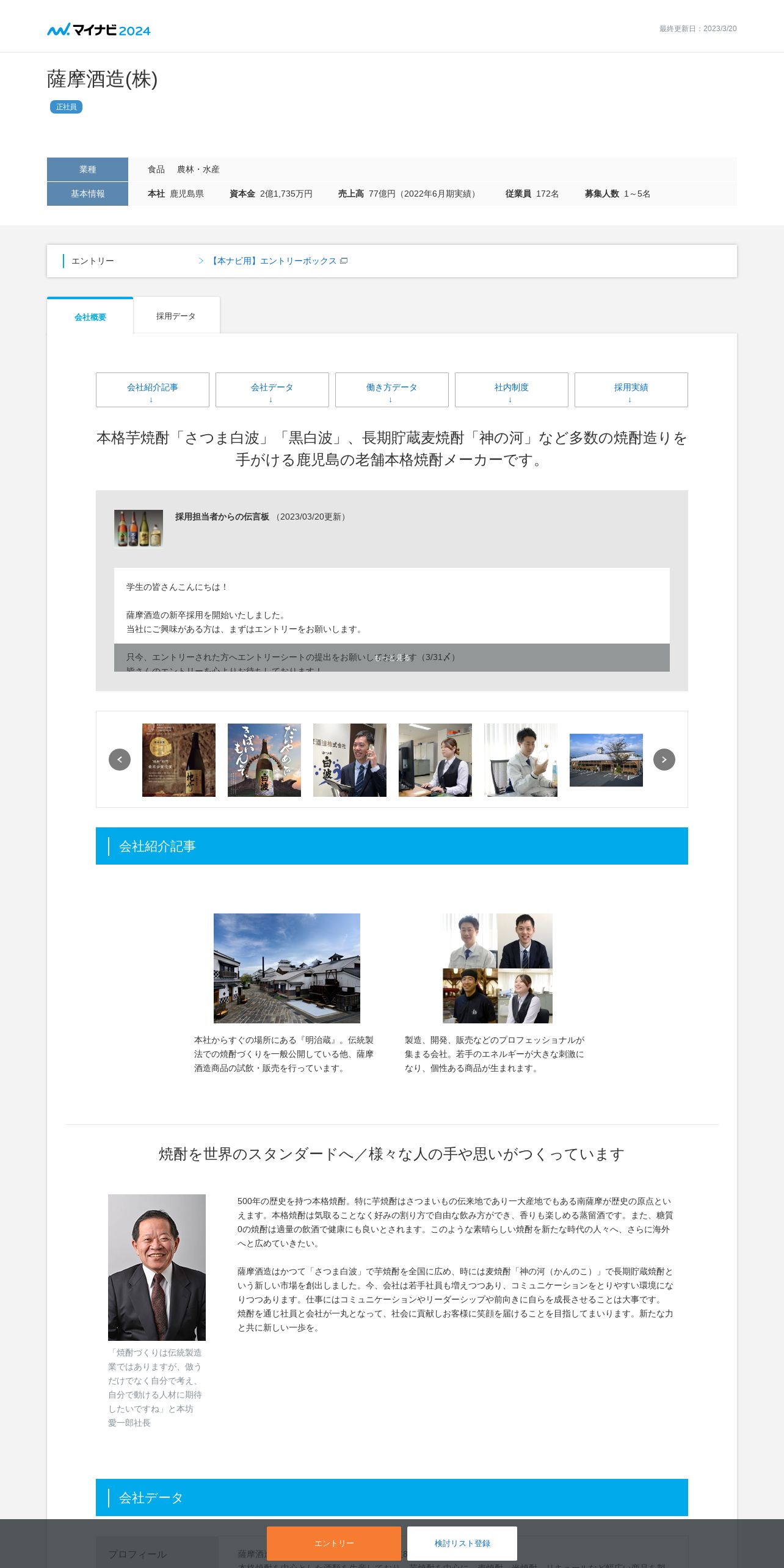Click the 明治蔵 photo caption text
784x1568 pixels.
(284, 1054)
